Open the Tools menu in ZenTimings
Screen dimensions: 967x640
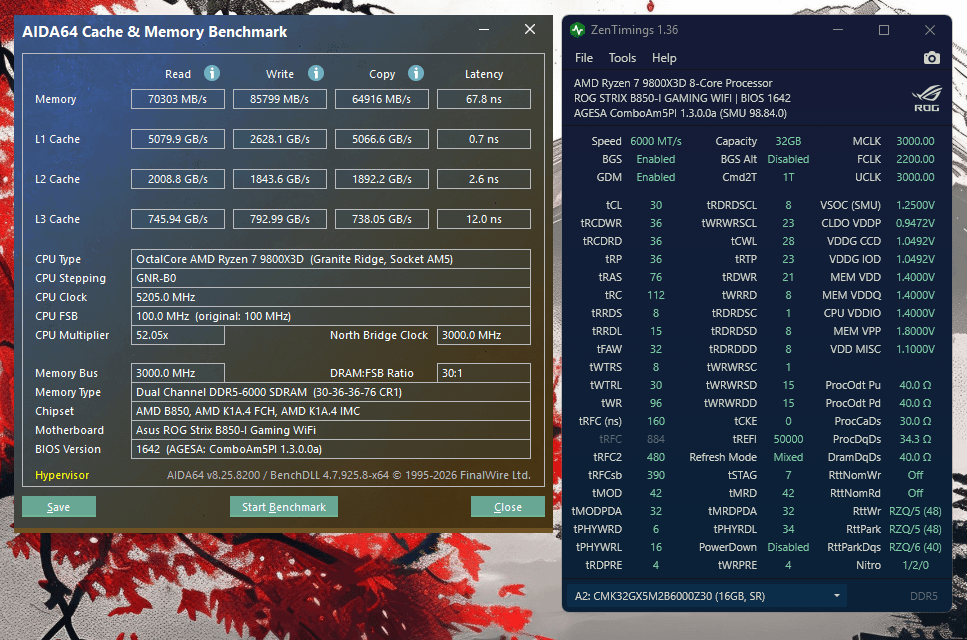pos(622,58)
